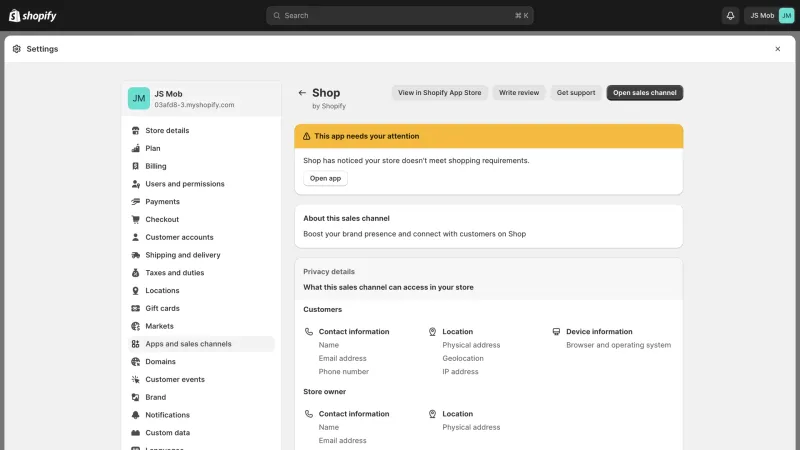Go to Plan settings
800x450 pixels.
(202, 148)
